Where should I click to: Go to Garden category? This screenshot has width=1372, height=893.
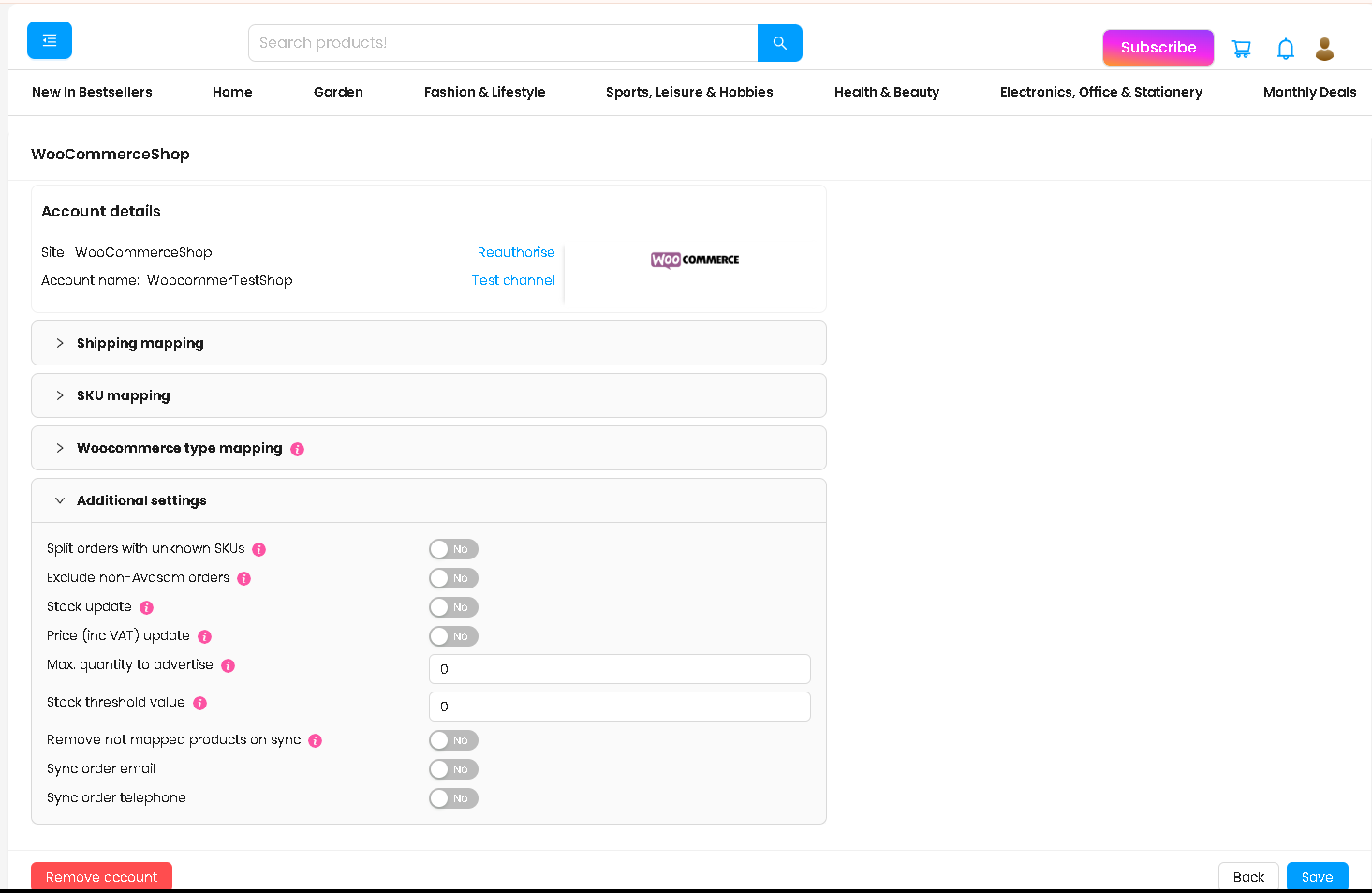point(338,92)
